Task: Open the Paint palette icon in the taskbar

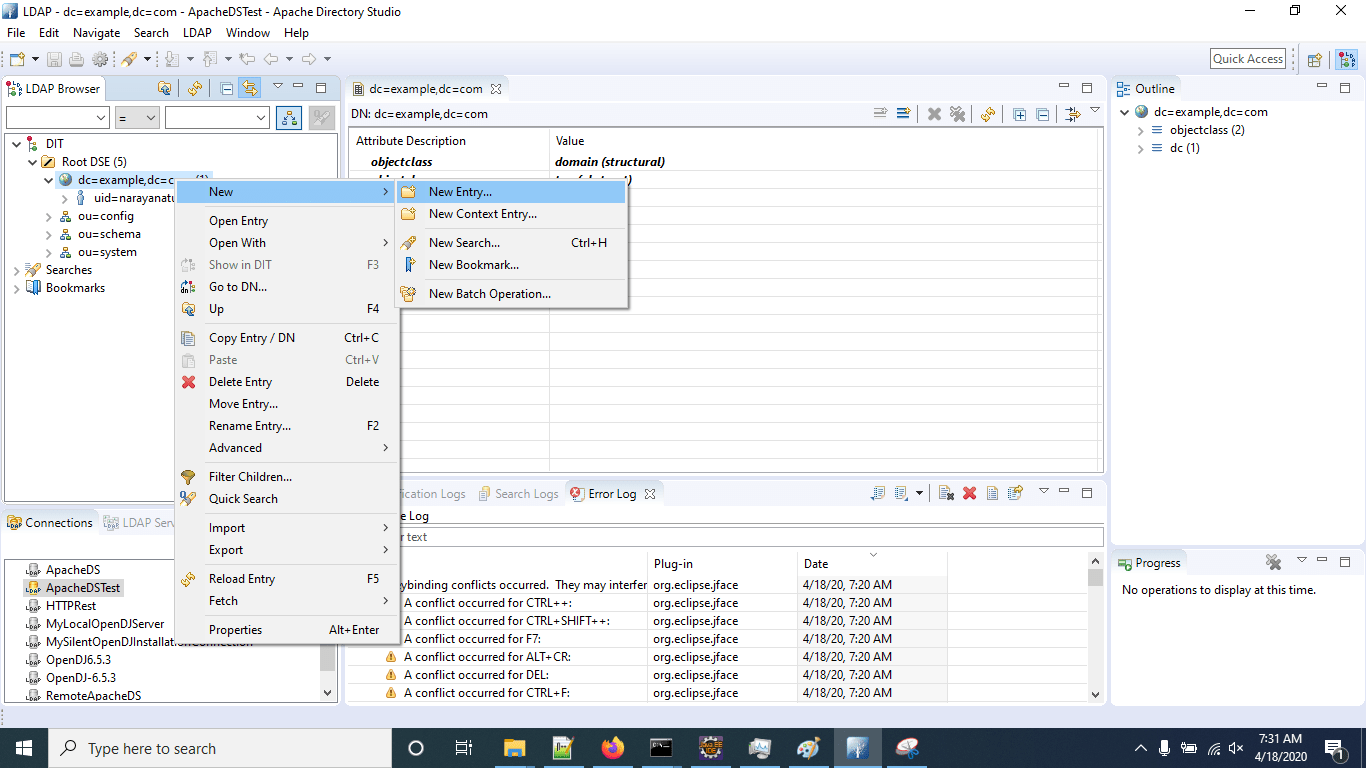Action: click(808, 748)
